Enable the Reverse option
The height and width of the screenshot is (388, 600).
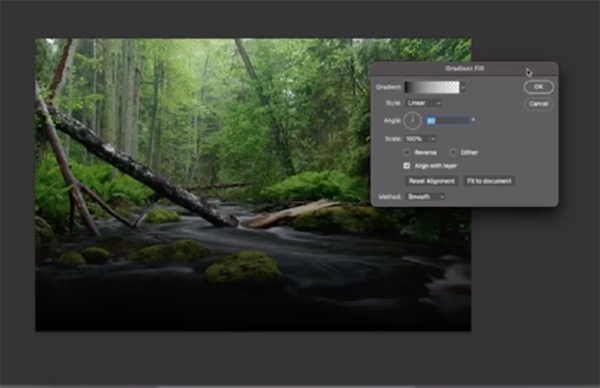click(x=407, y=152)
